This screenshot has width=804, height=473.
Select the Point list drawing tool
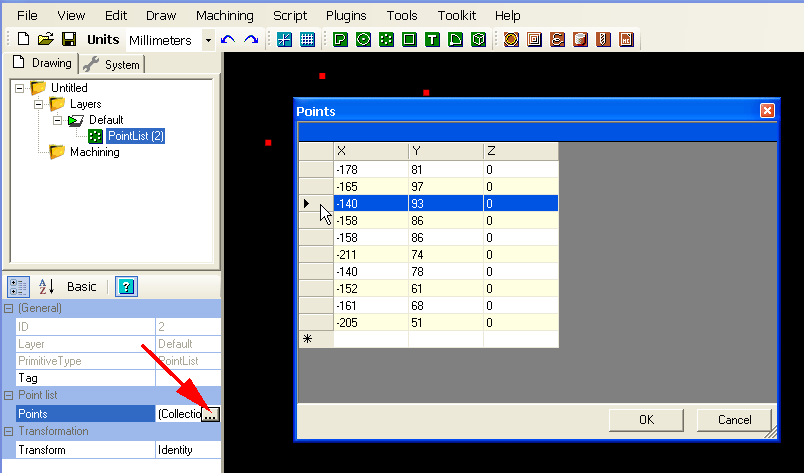pos(386,40)
